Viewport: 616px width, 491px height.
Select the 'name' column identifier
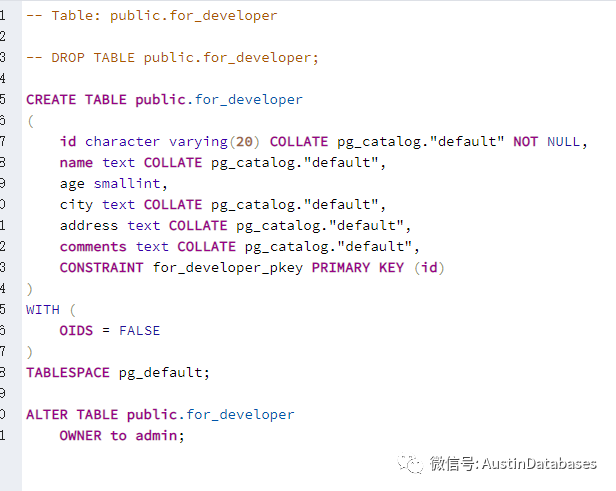click(x=76, y=163)
